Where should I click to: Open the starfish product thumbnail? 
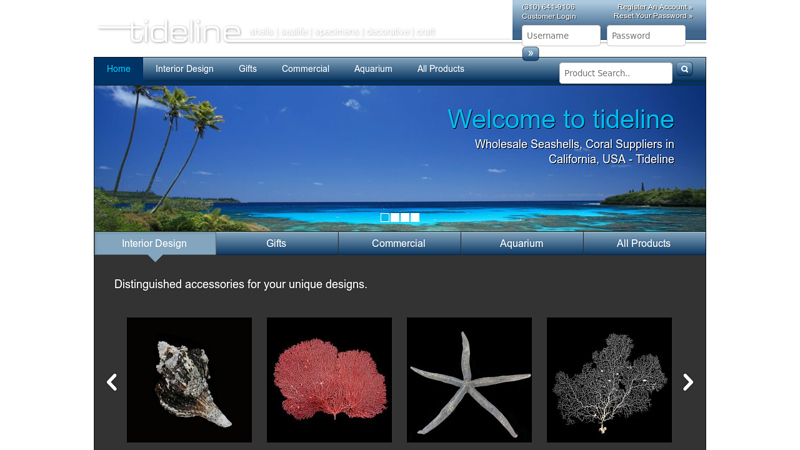click(x=469, y=380)
